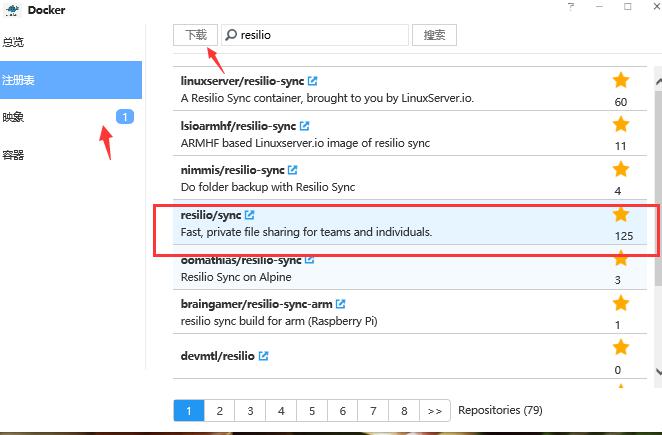662x435 pixels.
Task: Select the 注册表 registry tab
Action: coord(20,80)
